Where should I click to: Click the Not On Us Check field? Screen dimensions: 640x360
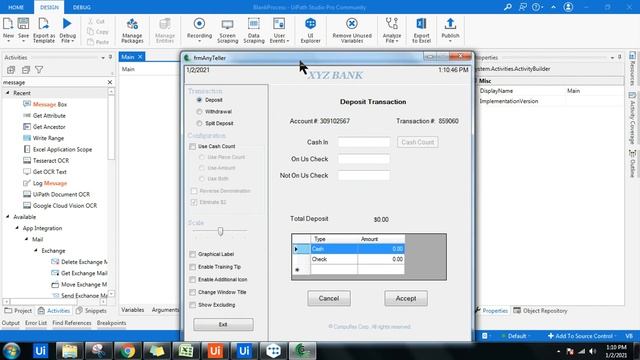point(364,176)
